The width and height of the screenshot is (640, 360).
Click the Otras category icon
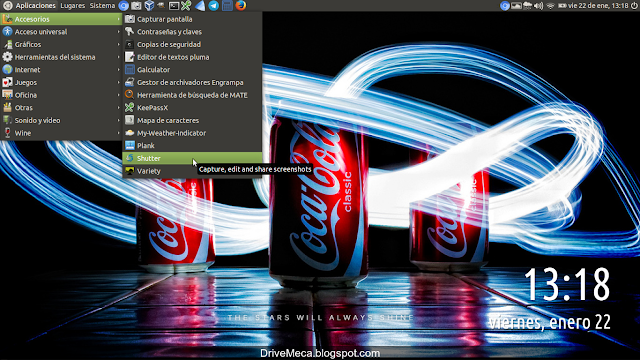[7, 108]
